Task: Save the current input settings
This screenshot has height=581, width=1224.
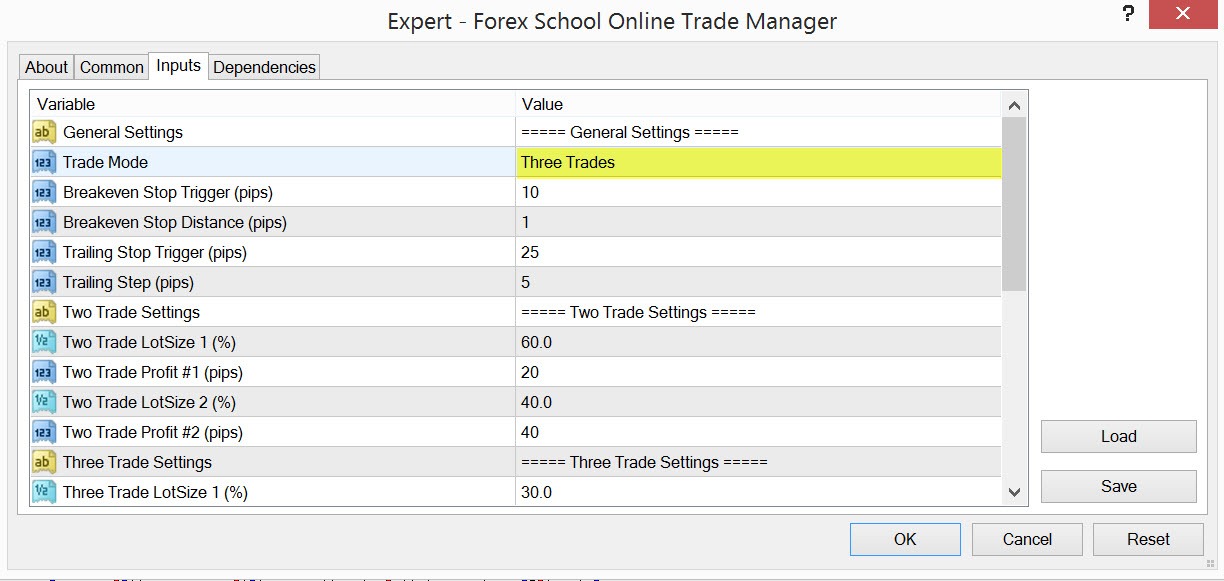Action: (1118, 486)
